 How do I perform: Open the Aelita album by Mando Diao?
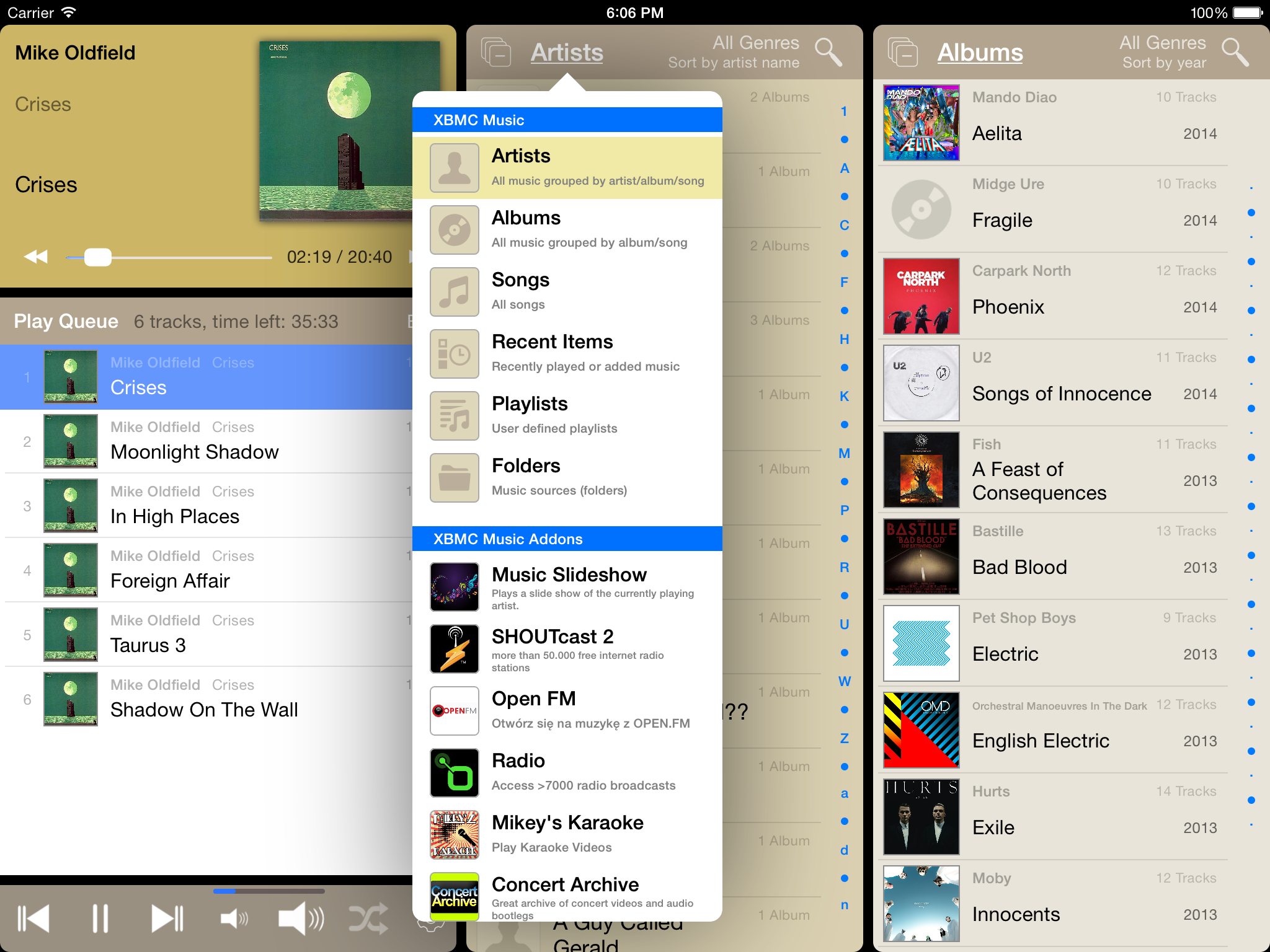pos(1054,123)
